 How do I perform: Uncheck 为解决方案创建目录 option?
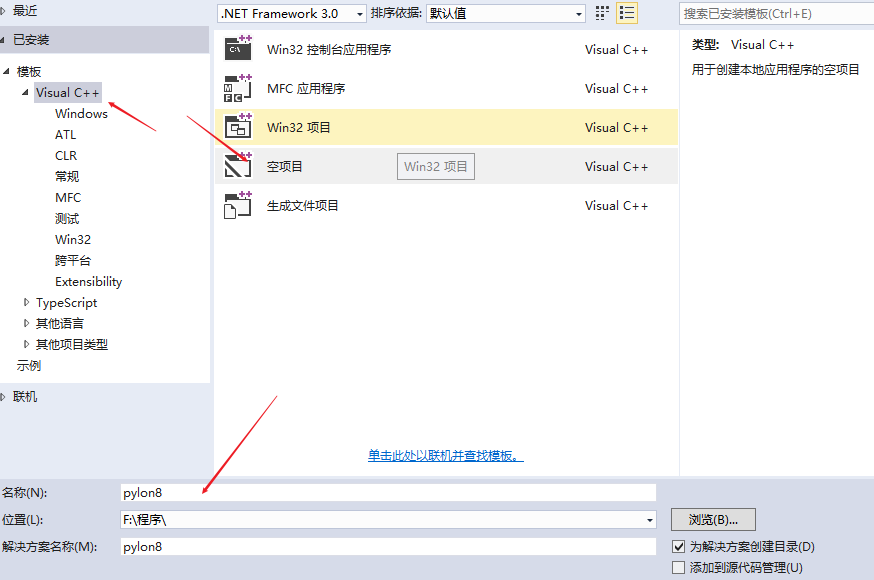(x=677, y=545)
